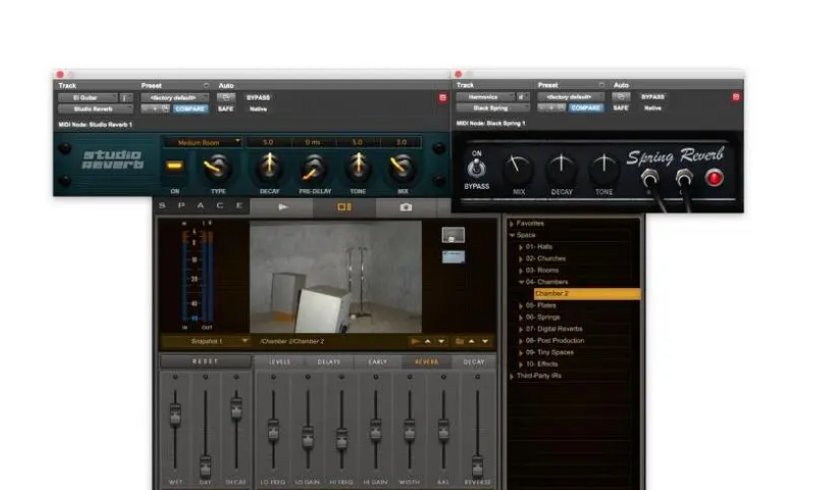Screen dimensions: 837x490
Task: Expand the 06- Springs folder
Action: pos(521,317)
